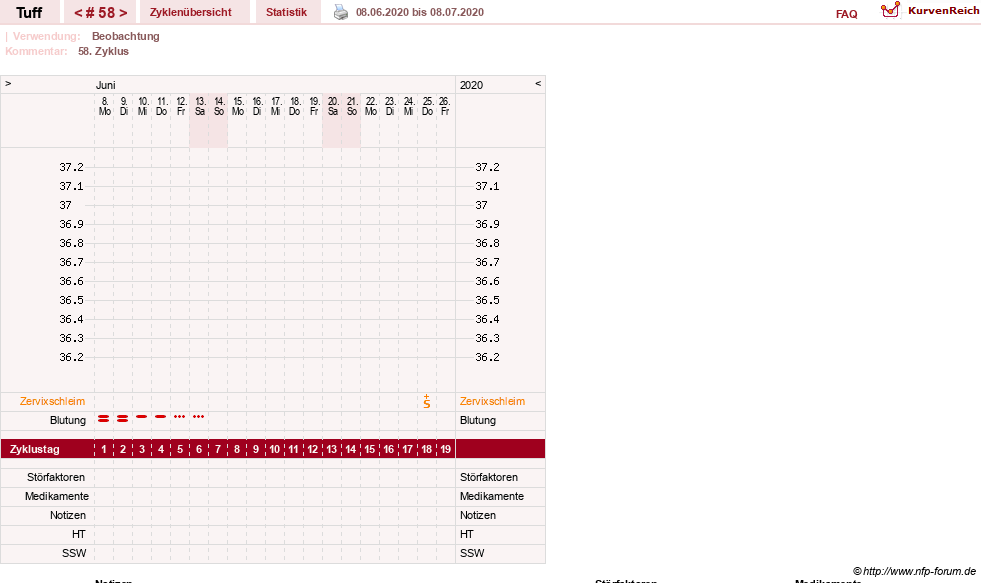Screen dimensions: 981x583
Task: Click the spotting dots on cycle day 6
Action: coord(198,417)
